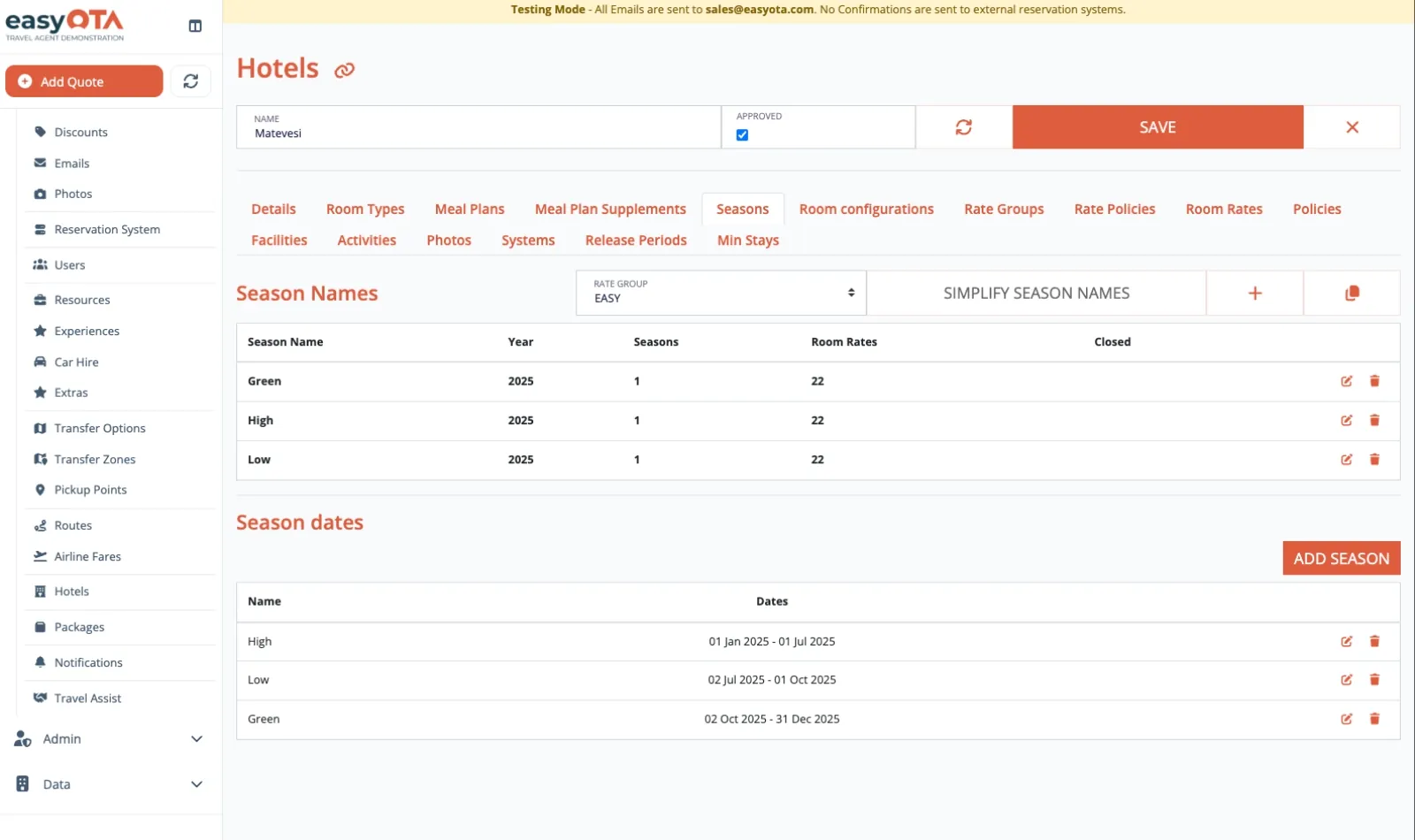Open the Rate Groups tab

pyautogui.click(x=1004, y=209)
